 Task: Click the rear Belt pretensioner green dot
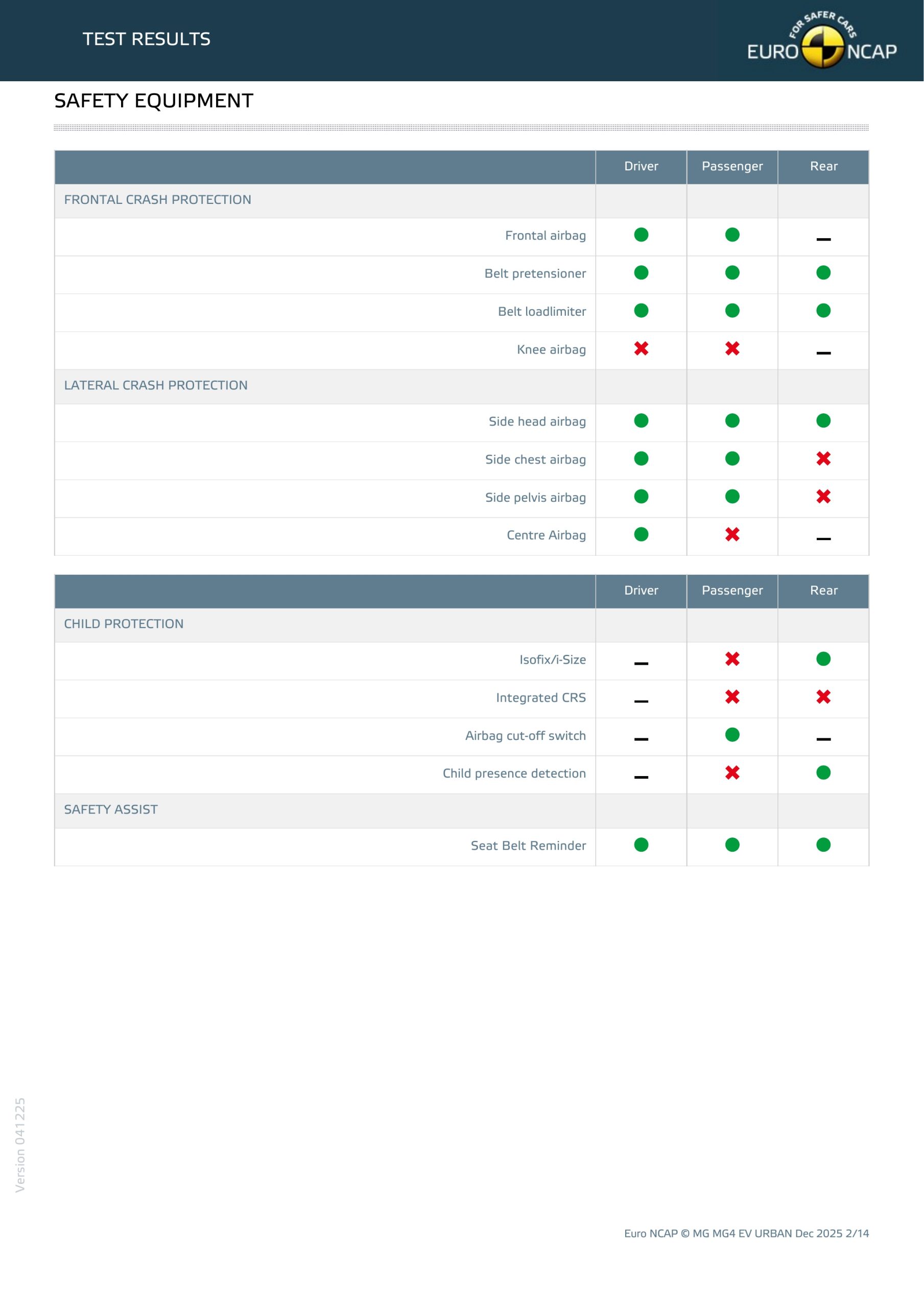(x=823, y=273)
